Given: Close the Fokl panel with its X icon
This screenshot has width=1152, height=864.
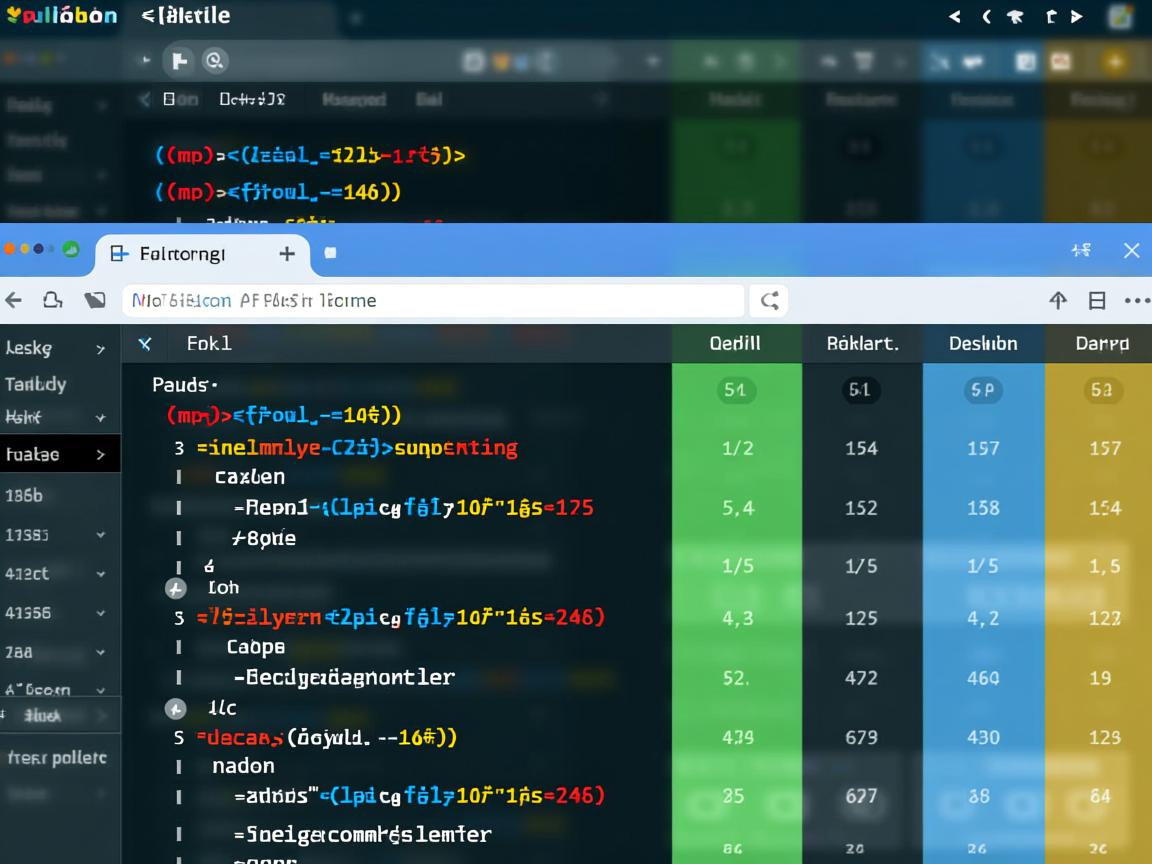Looking at the screenshot, I should tap(145, 344).
